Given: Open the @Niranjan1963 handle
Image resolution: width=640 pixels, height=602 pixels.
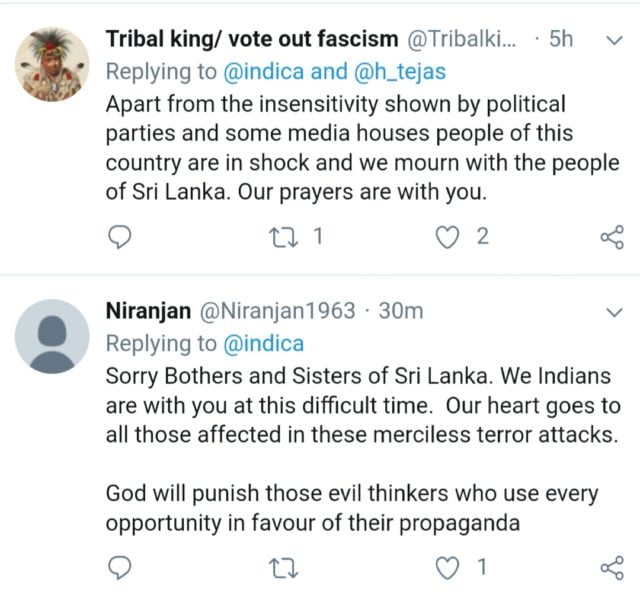Looking at the screenshot, I should (279, 311).
